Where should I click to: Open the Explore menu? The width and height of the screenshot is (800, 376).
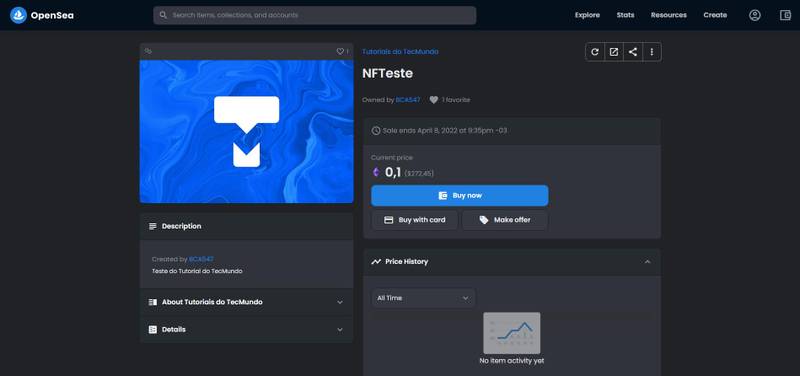coord(587,15)
